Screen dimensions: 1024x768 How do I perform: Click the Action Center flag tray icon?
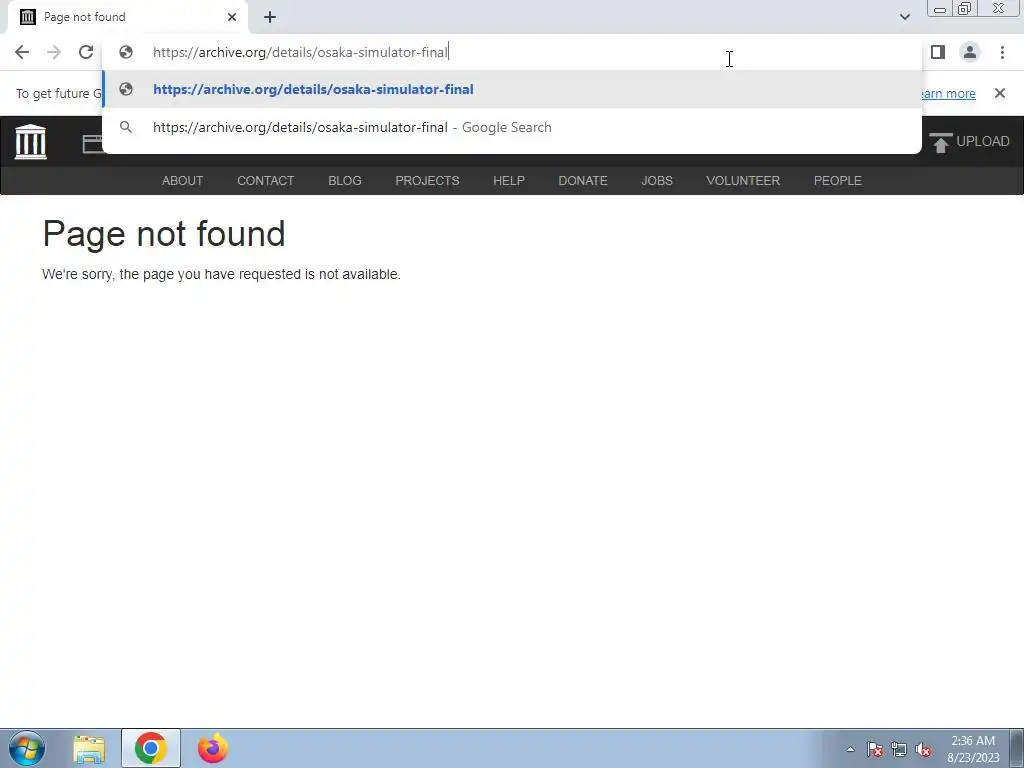pyautogui.click(x=875, y=749)
